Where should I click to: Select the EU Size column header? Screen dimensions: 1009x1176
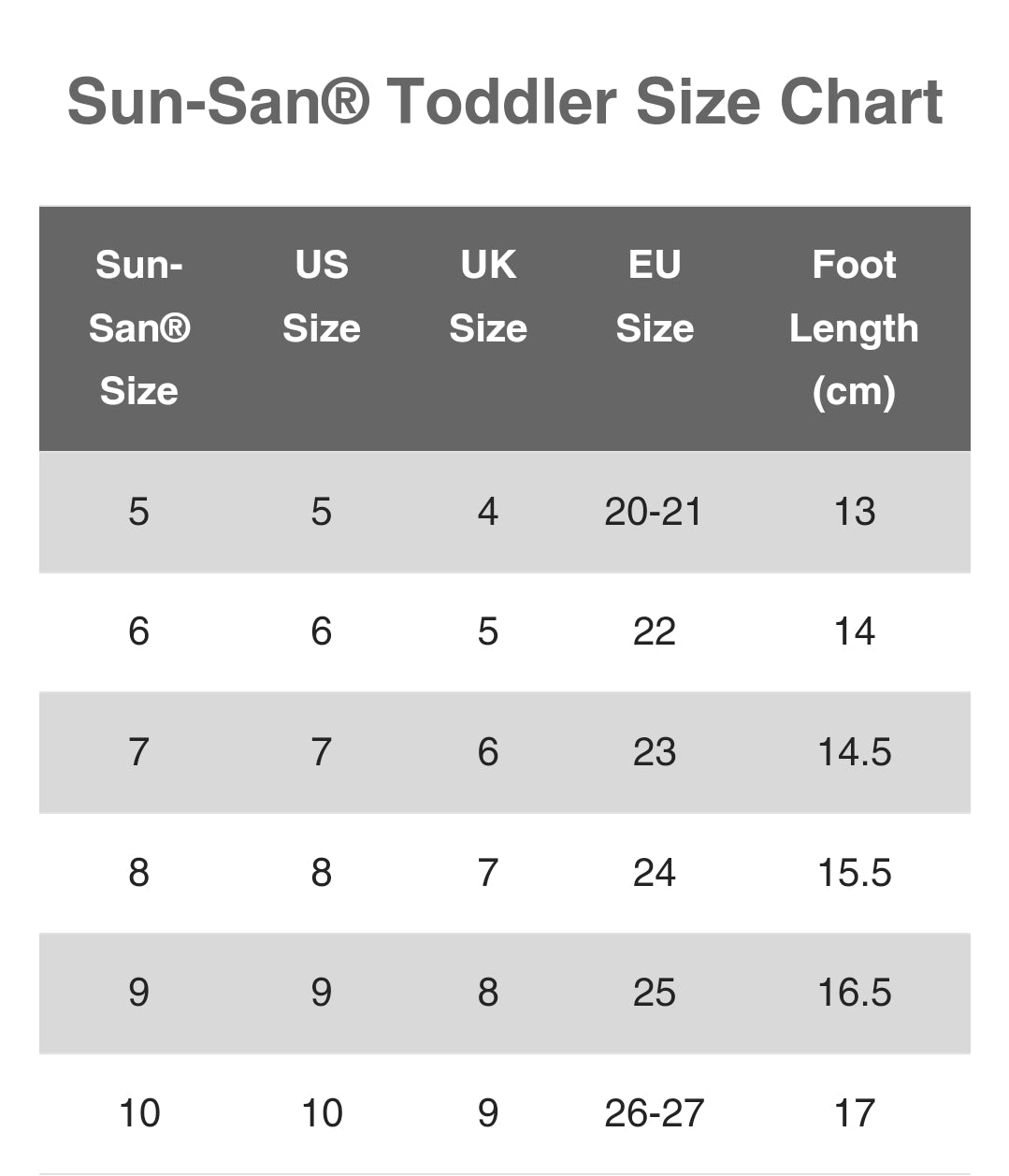654,297
